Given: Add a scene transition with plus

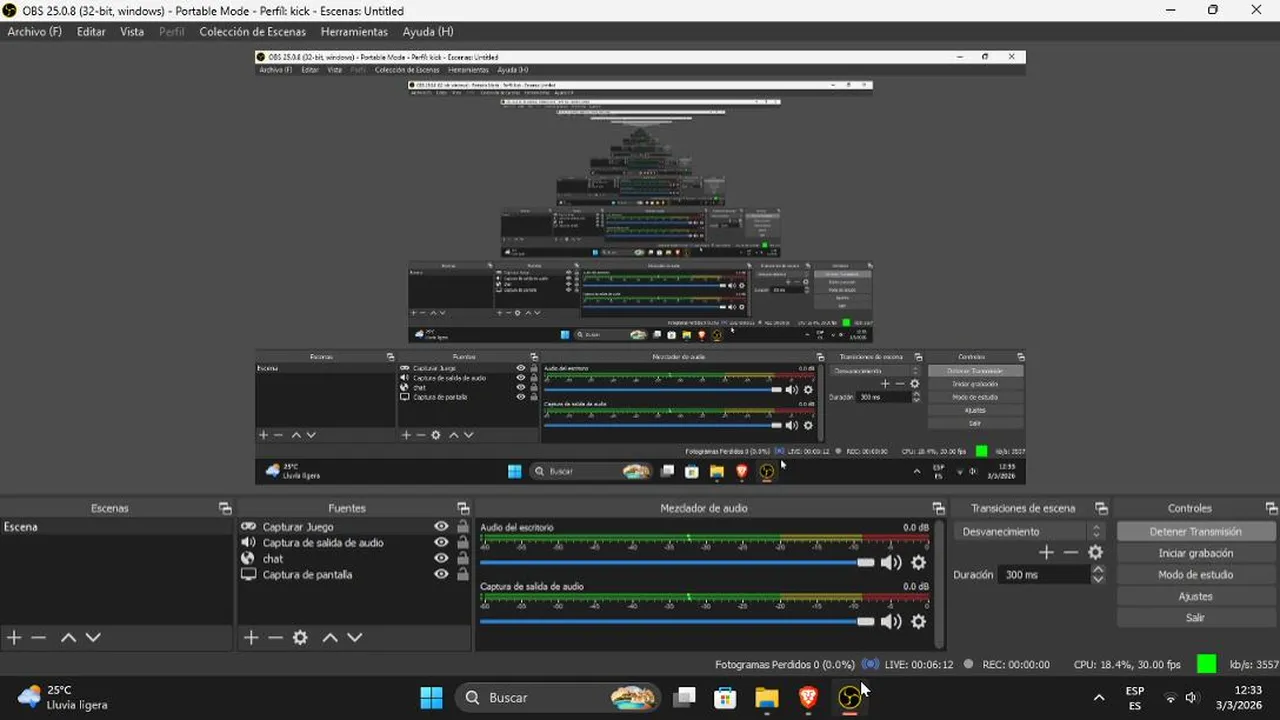Looking at the screenshot, I should (x=1046, y=552).
